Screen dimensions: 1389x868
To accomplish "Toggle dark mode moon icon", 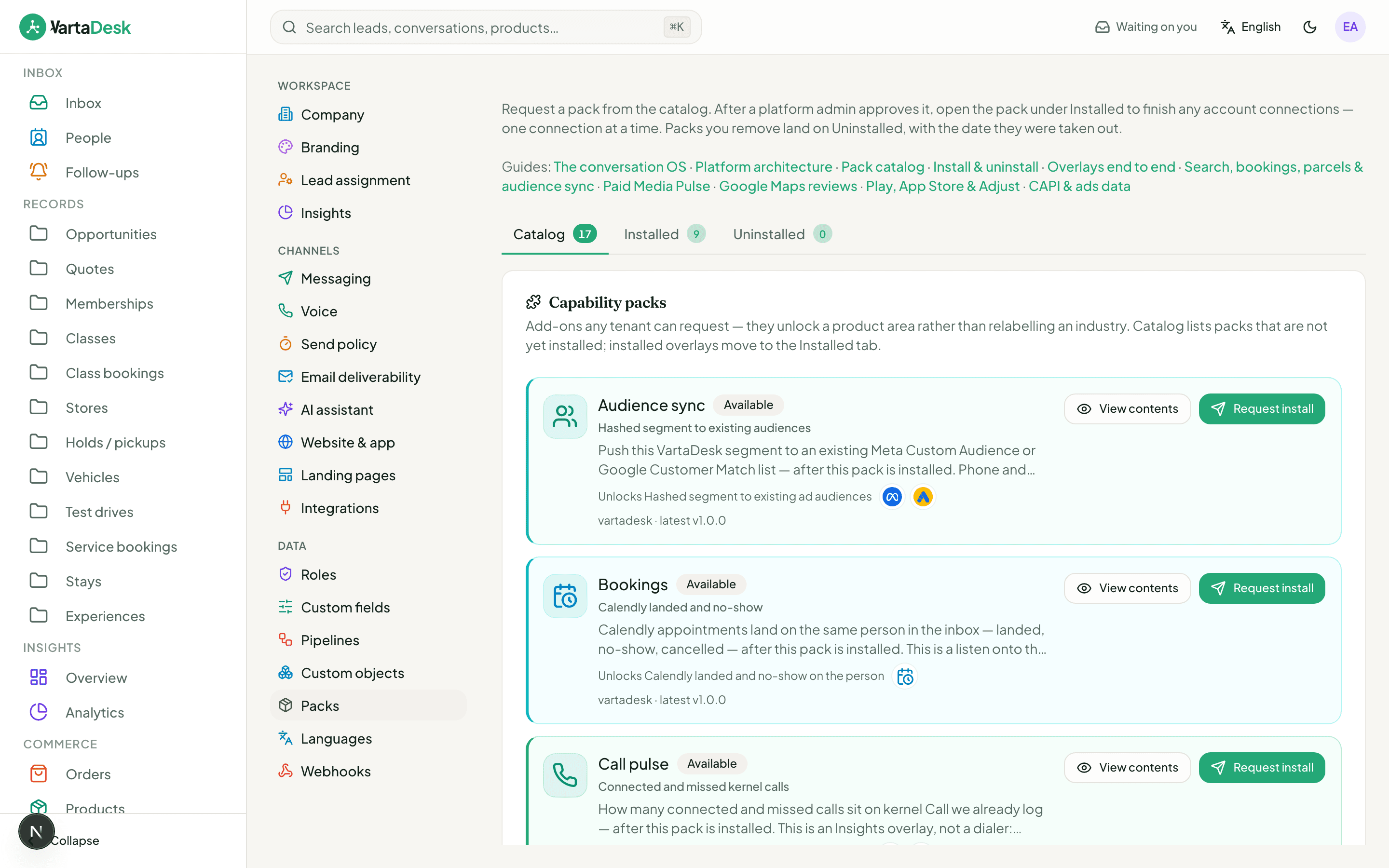I will [x=1310, y=27].
